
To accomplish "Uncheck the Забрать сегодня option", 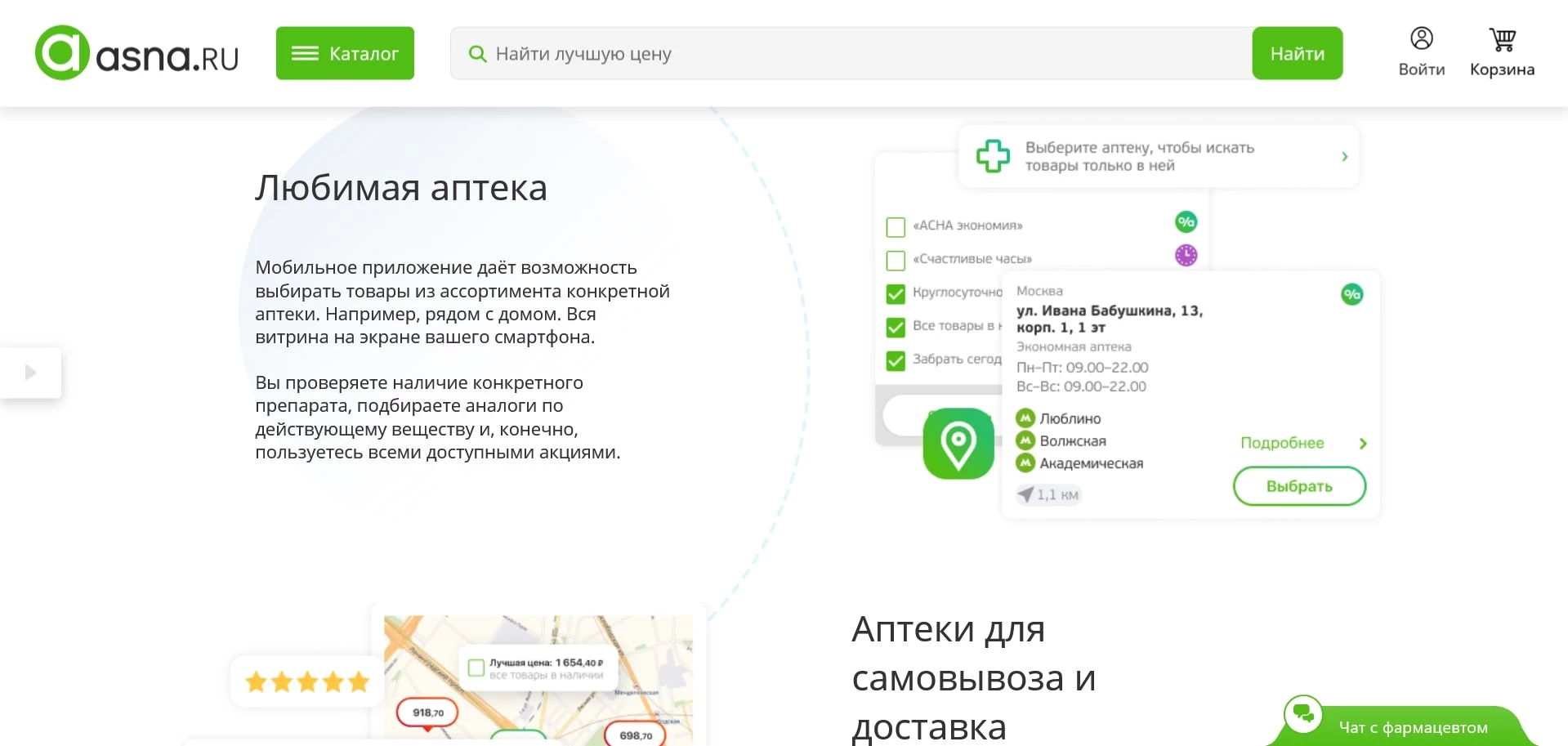I will pos(895,360).
